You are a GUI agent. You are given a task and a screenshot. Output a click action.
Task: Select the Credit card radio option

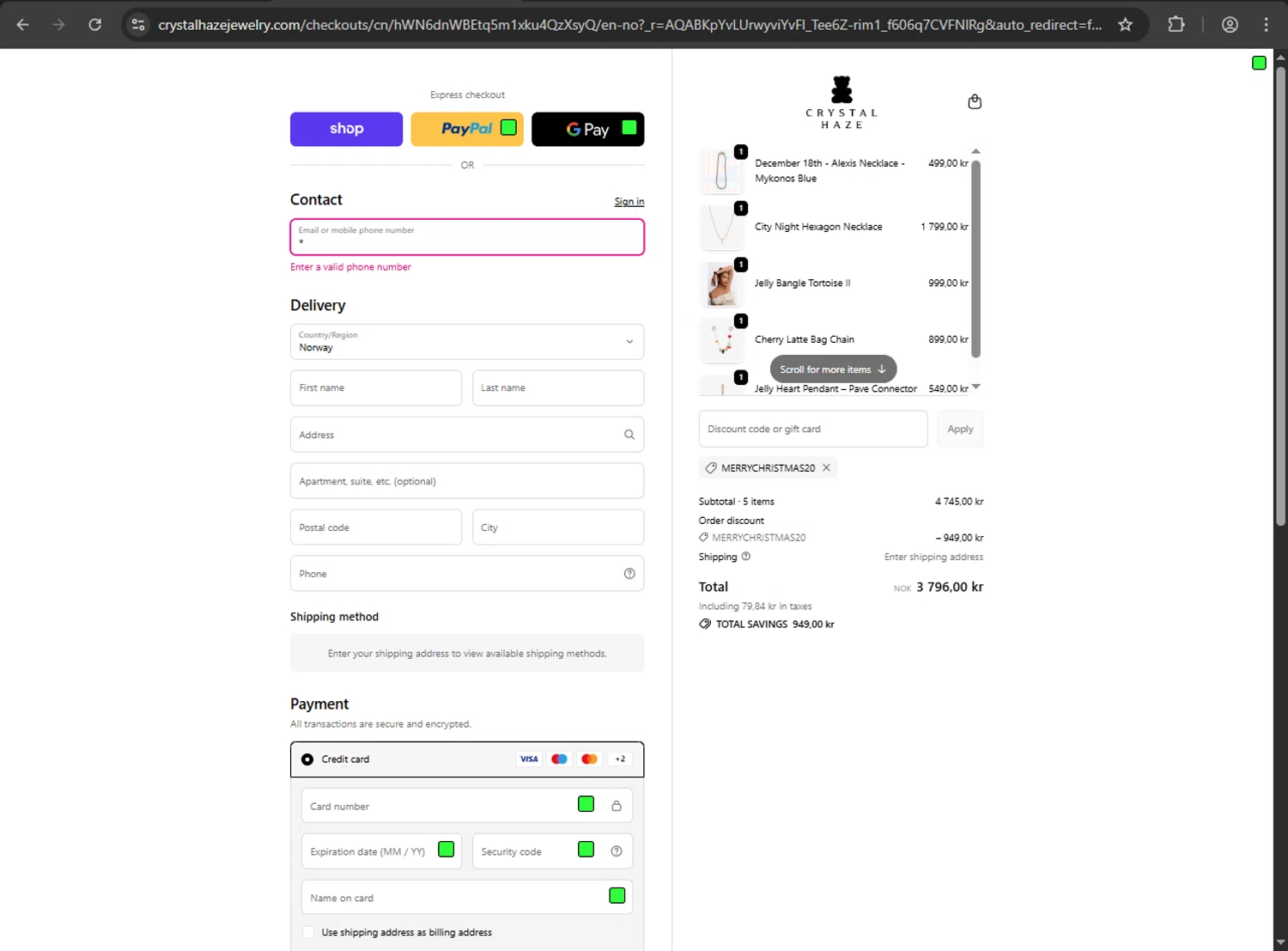(307, 759)
